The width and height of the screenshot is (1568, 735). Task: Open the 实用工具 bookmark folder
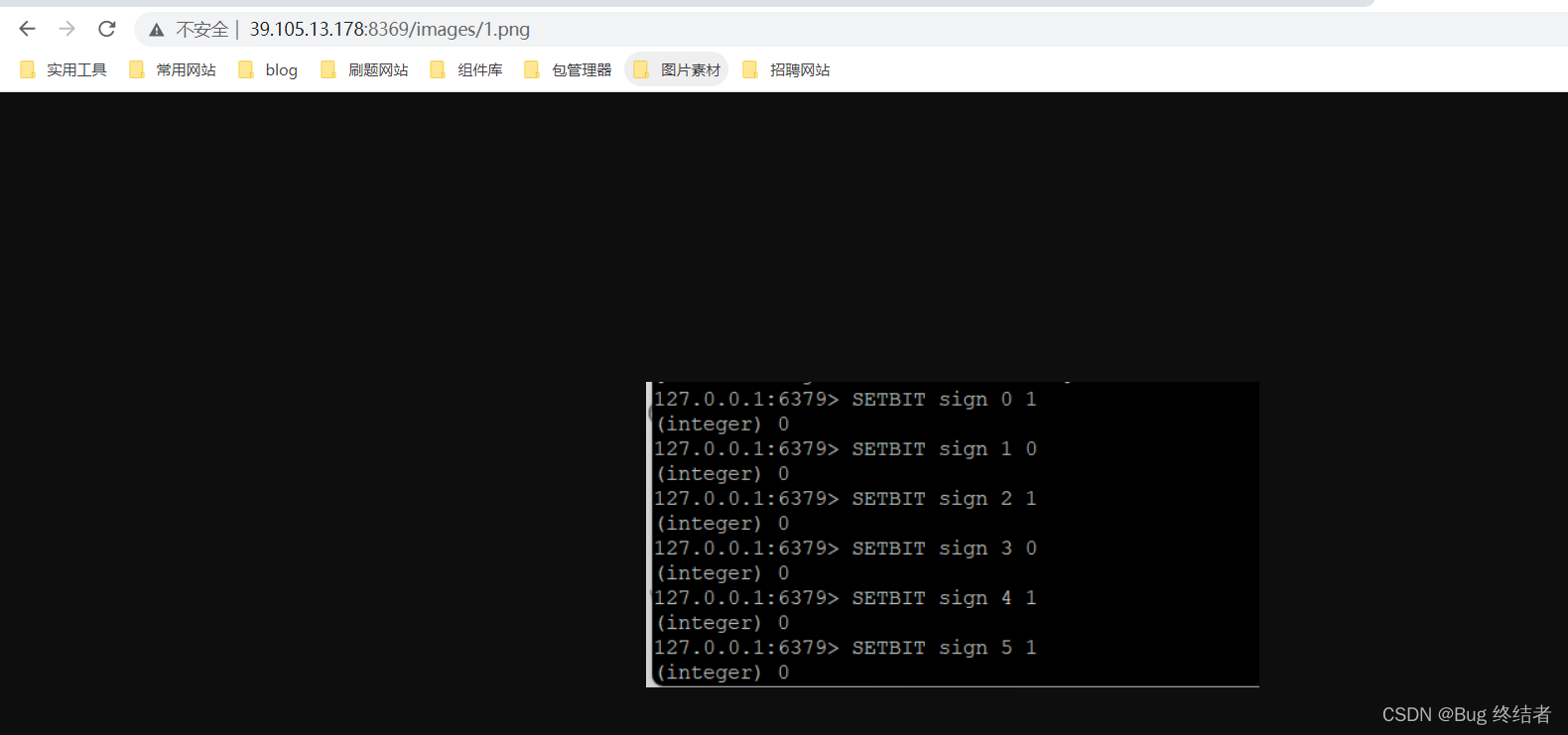64,69
